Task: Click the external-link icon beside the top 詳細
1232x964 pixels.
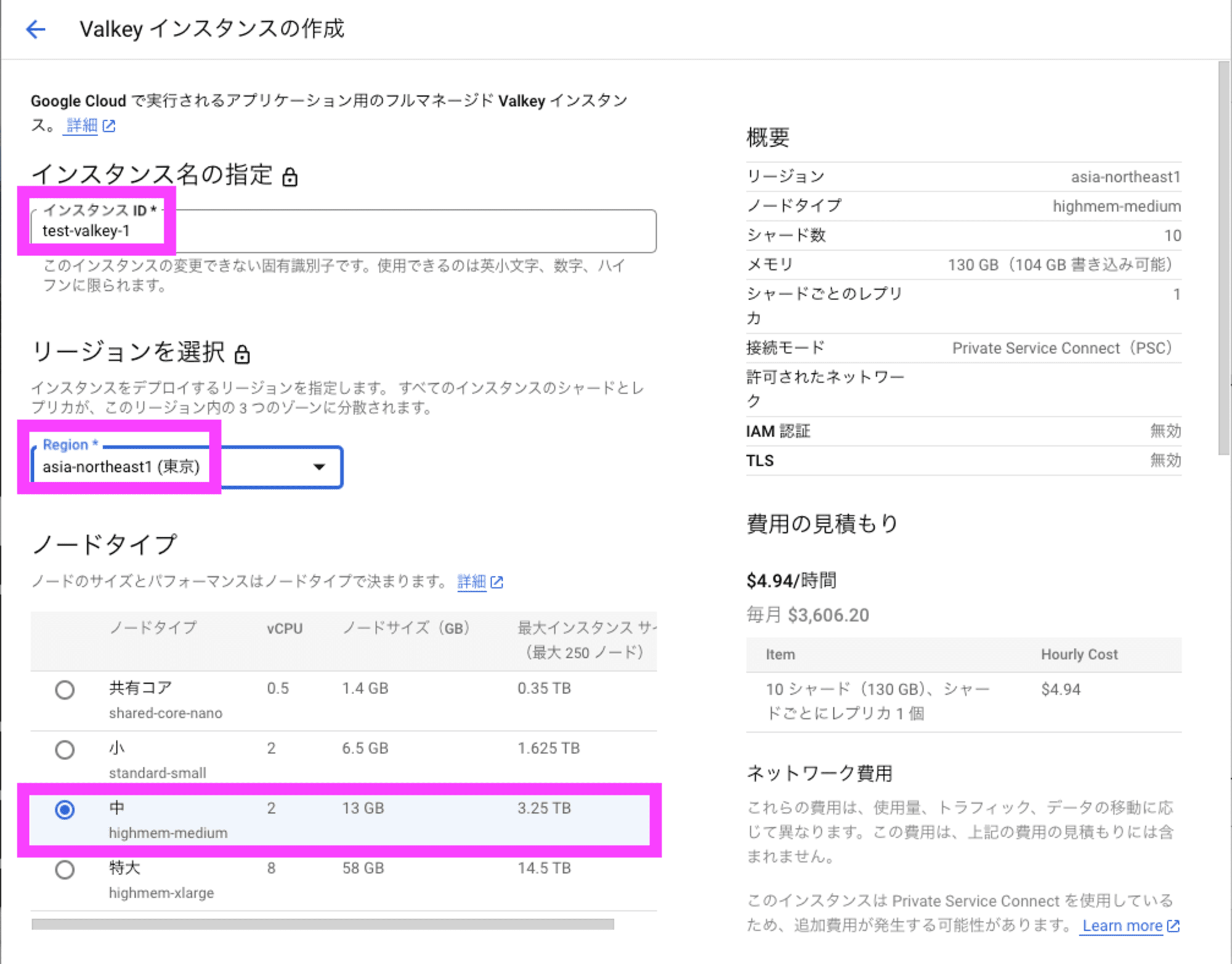Action: click(x=109, y=126)
